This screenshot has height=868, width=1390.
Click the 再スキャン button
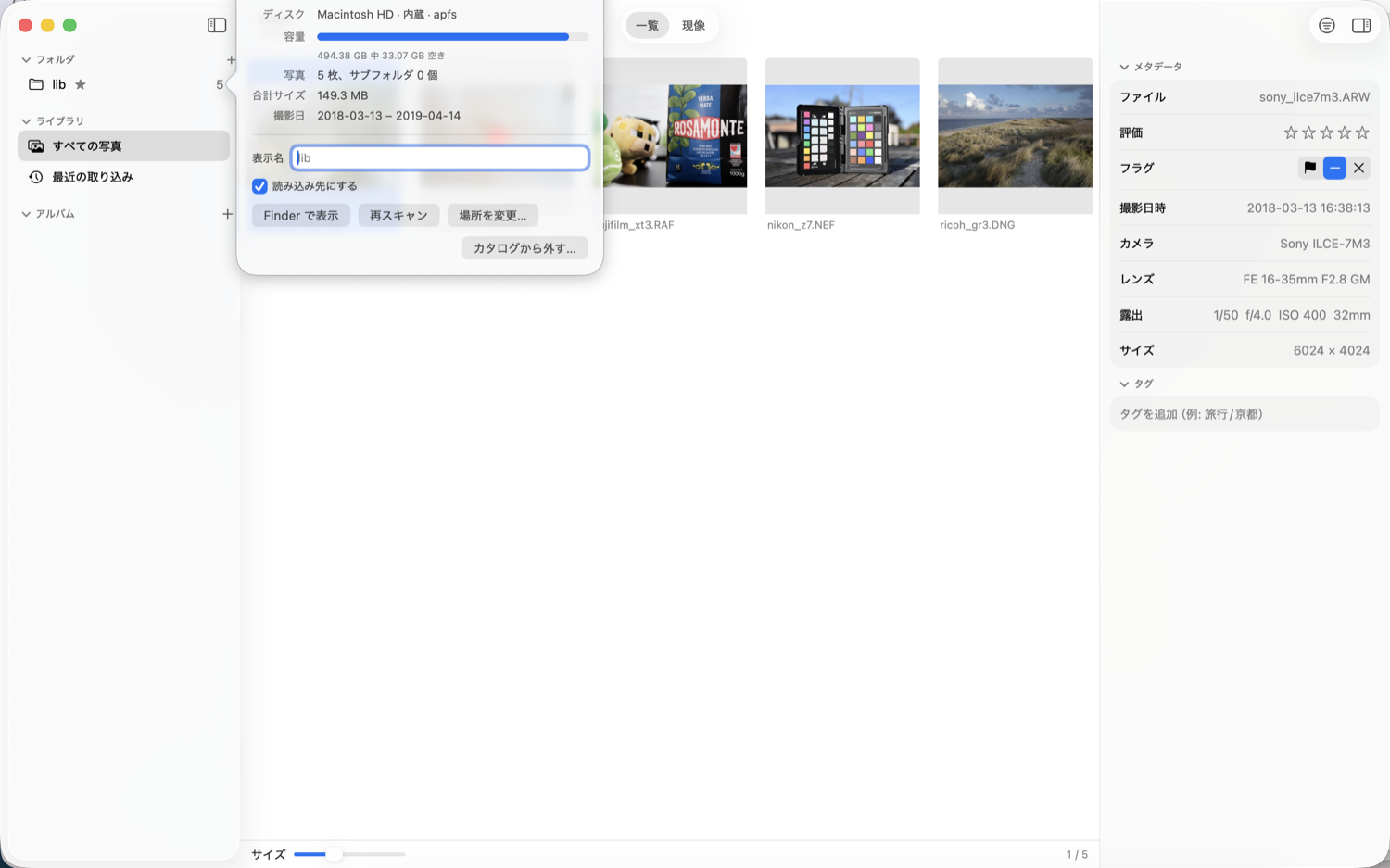398,216
